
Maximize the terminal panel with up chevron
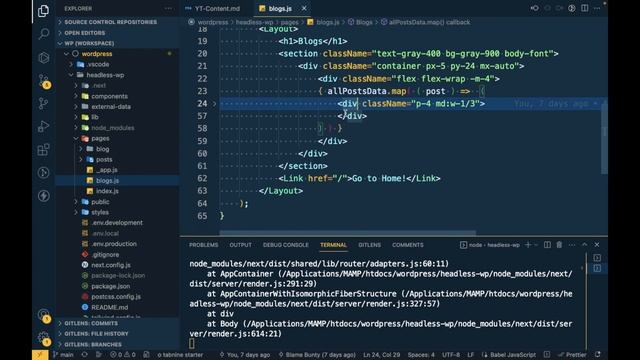(584, 244)
